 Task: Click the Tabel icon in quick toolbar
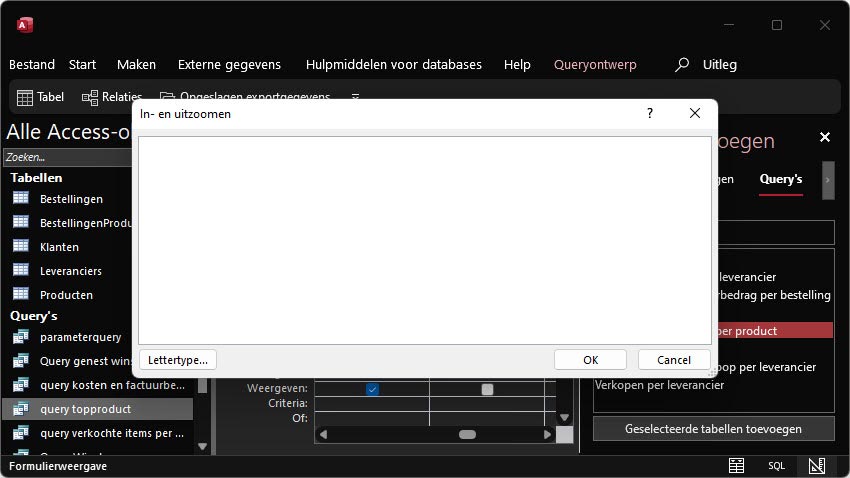coord(25,98)
